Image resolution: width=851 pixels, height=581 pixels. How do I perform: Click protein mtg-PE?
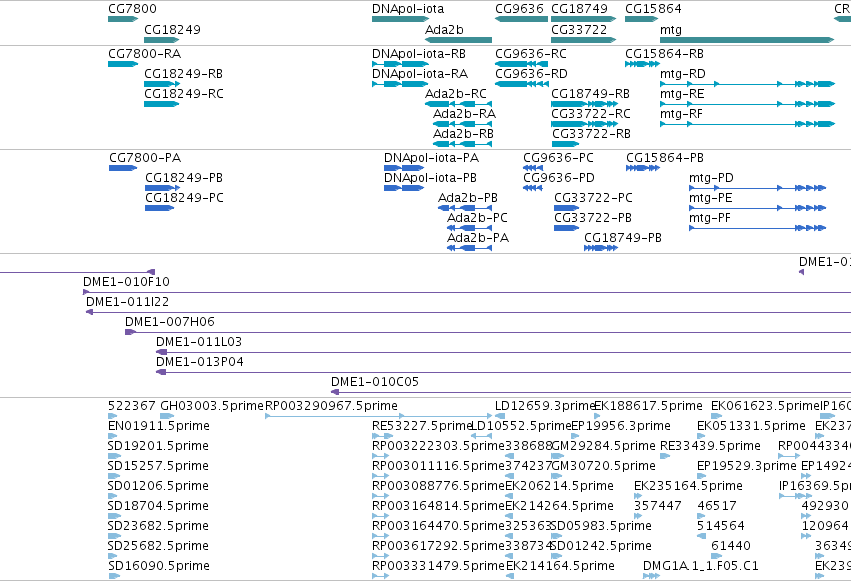point(757,208)
